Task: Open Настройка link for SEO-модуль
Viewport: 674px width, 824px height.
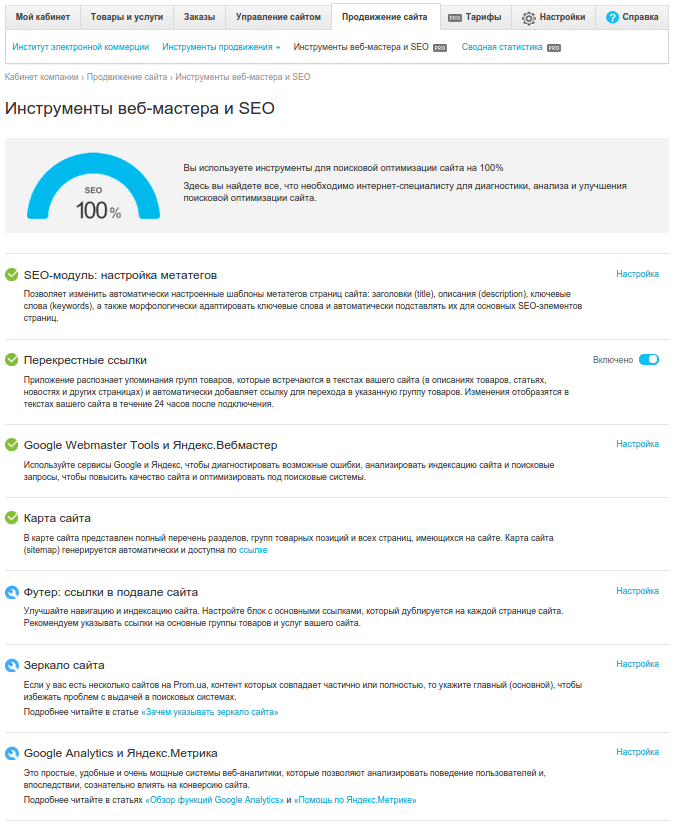Action: (637, 274)
